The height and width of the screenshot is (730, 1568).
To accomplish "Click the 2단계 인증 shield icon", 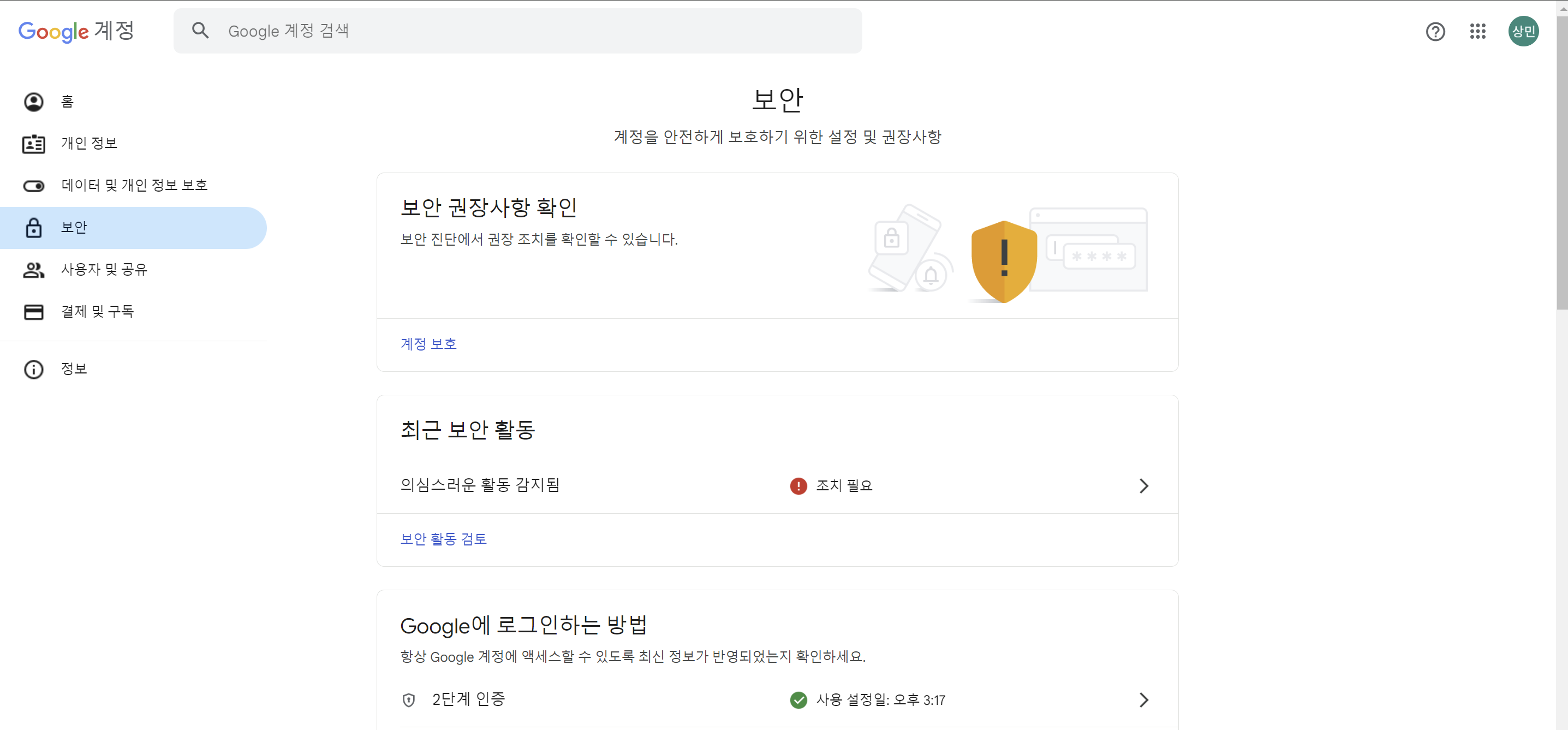I will (409, 700).
